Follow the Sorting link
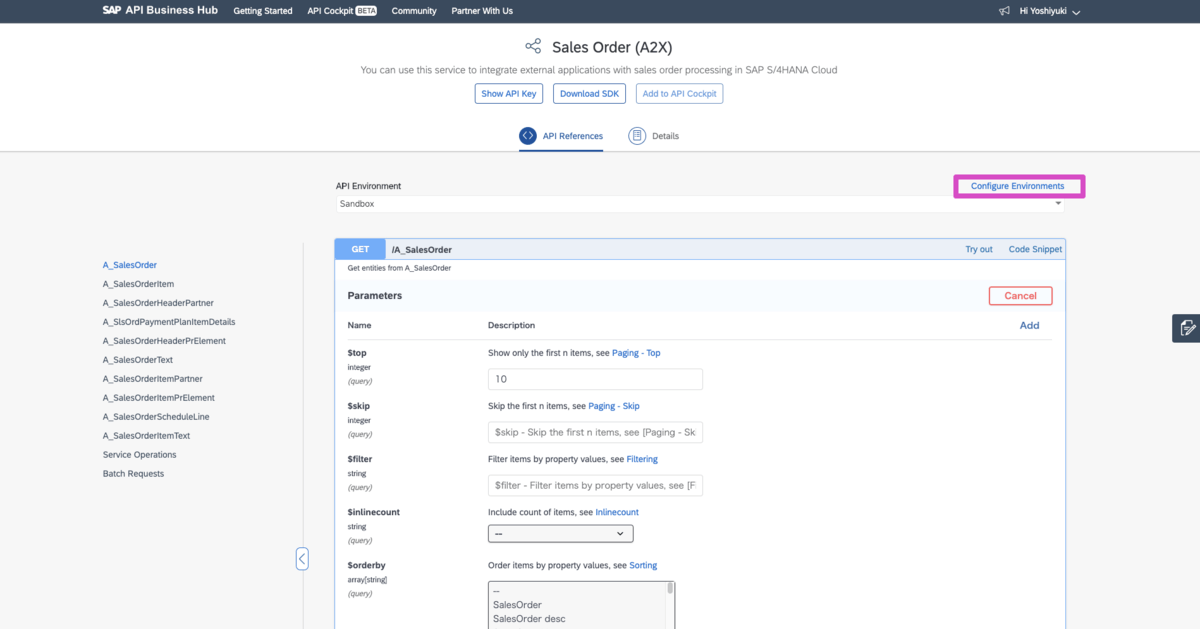Viewport: 1200px width, 629px height. [643, 565]
